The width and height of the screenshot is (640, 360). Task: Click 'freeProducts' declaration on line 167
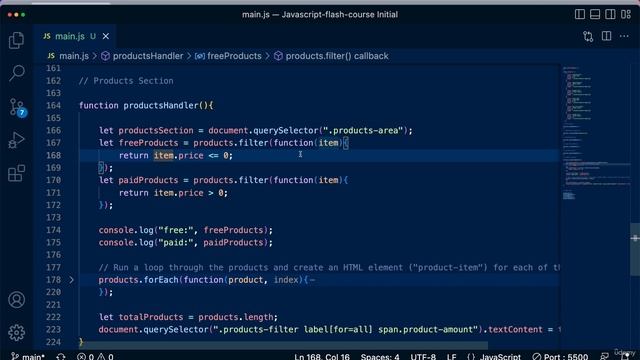(149, 143)
